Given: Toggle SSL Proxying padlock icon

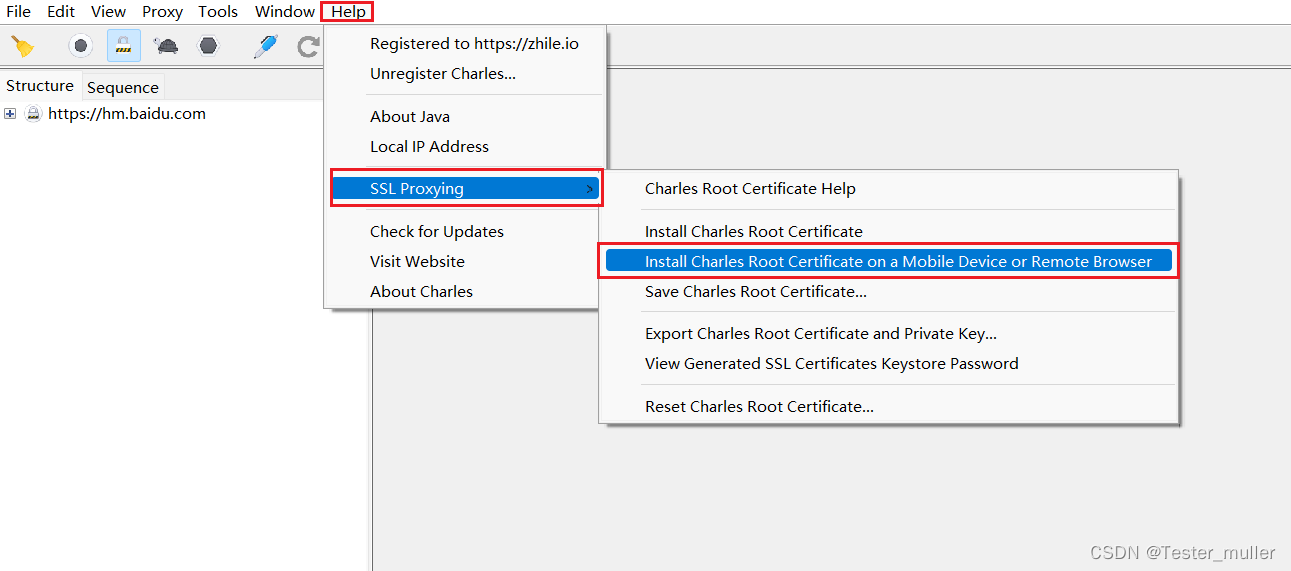Looking at the screenshot, I should 124,46.
